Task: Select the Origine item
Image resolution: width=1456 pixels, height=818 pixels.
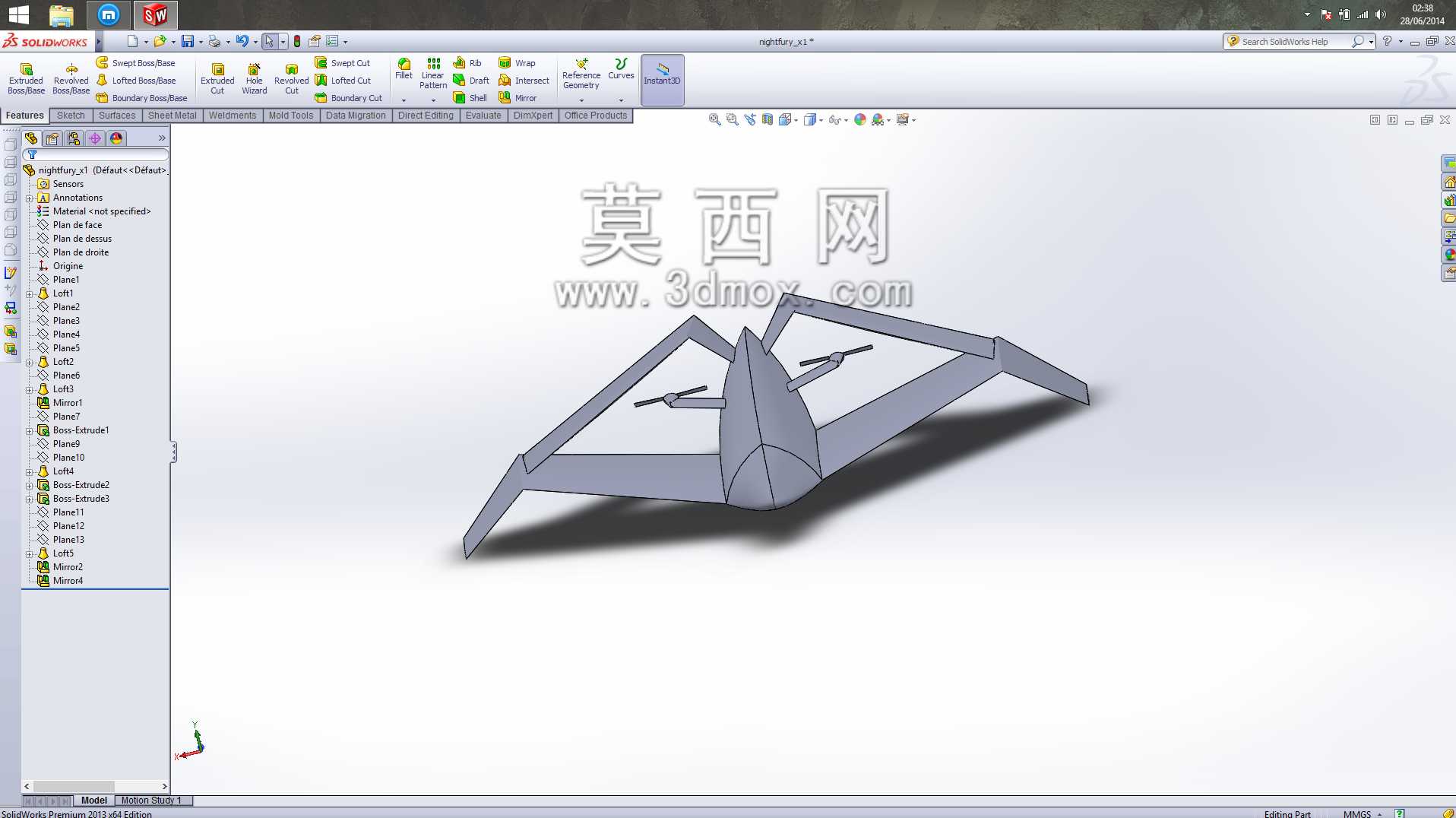Action: point(68,266)
